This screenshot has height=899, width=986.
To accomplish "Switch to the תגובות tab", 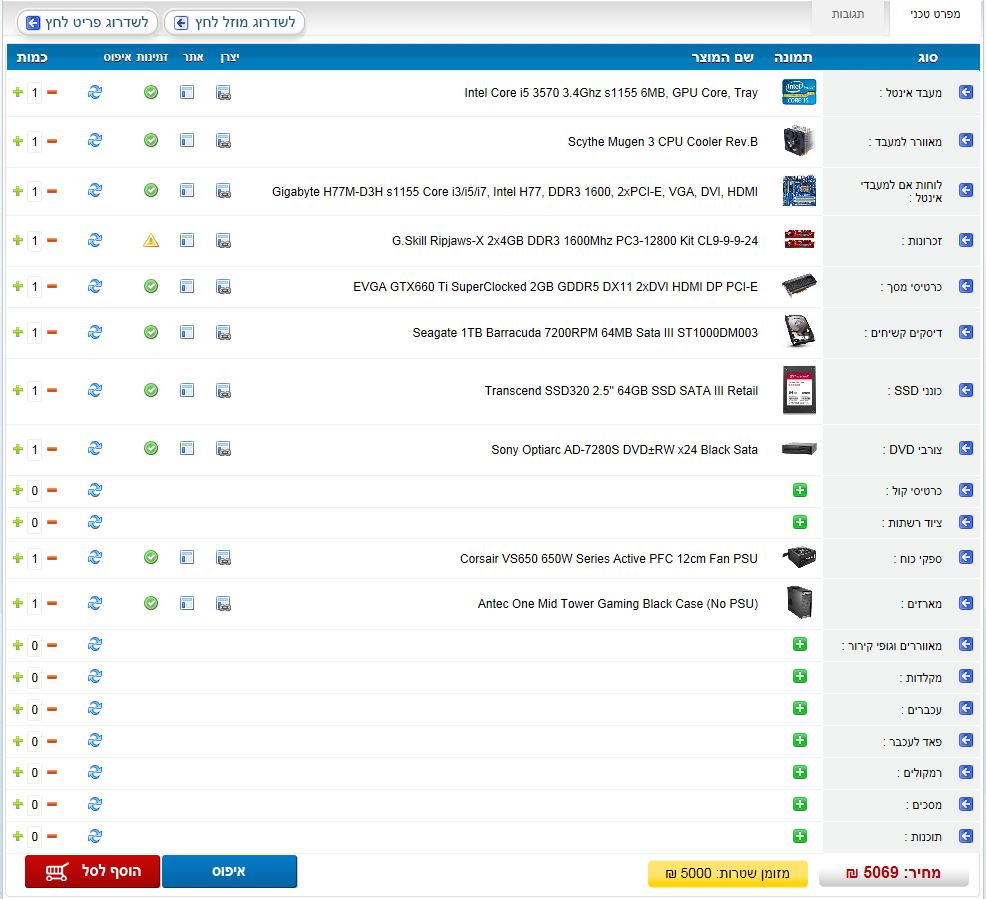I will 849,14.
